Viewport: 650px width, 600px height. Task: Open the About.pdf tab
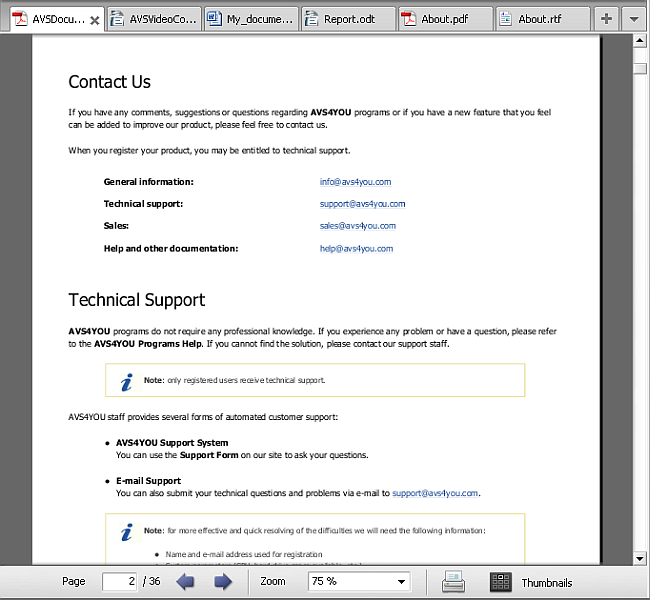446,19
